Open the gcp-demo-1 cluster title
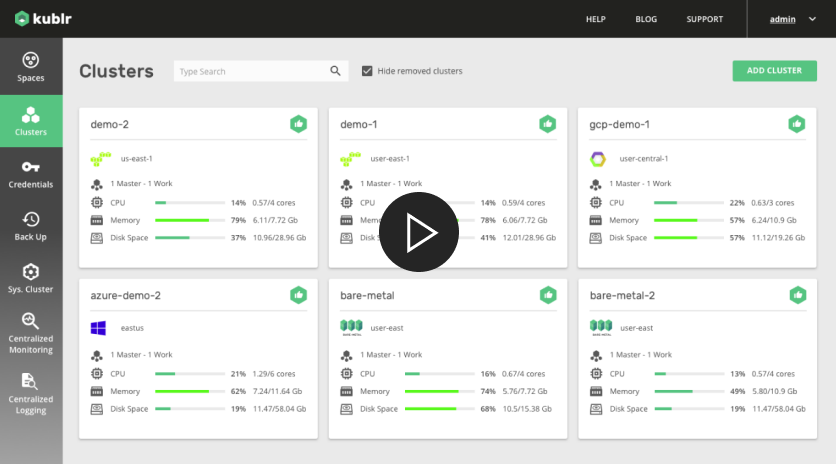 (619, 124)
